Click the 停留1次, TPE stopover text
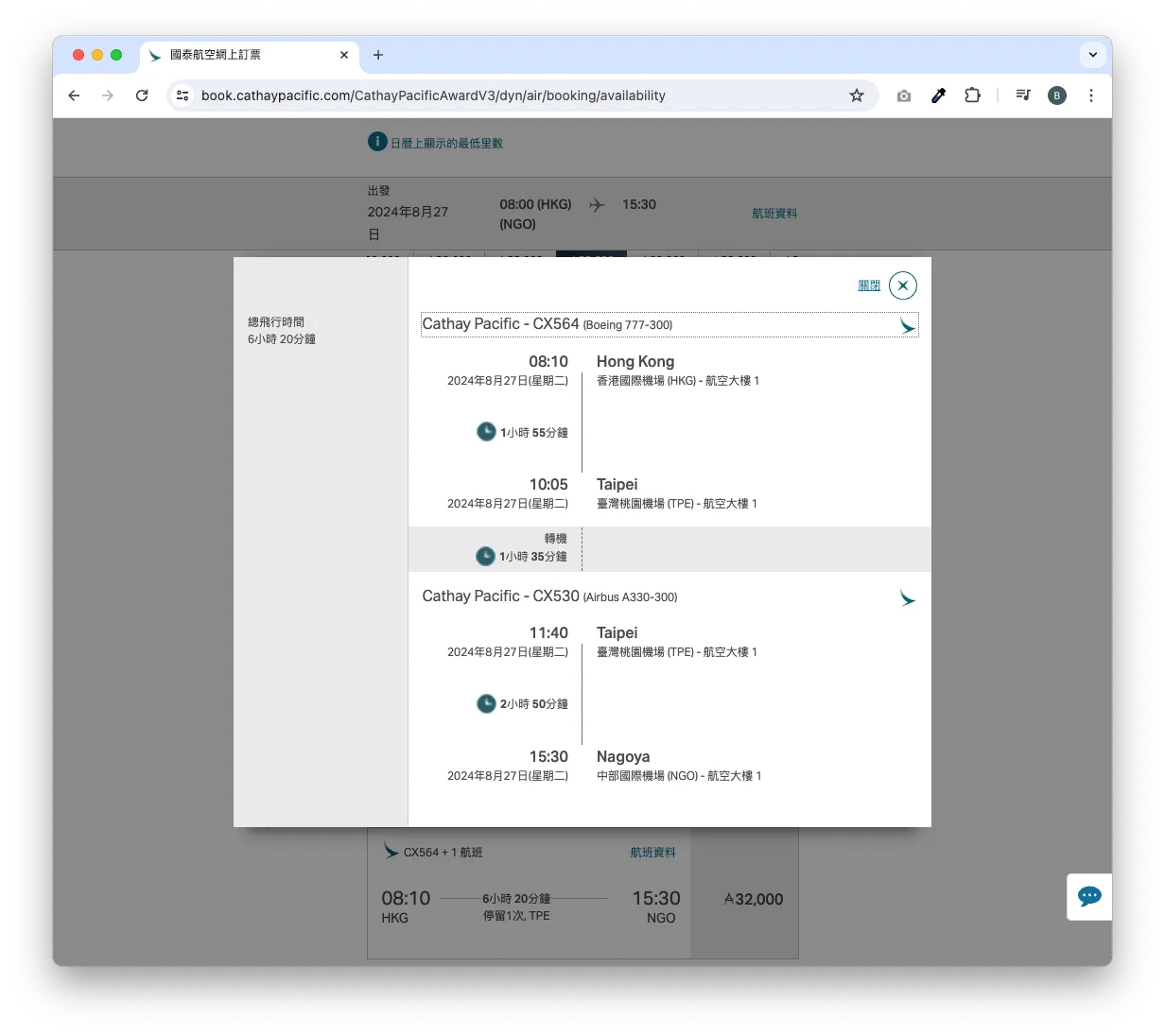The width and height of the screenshot is (1165, 1036). 516,916
